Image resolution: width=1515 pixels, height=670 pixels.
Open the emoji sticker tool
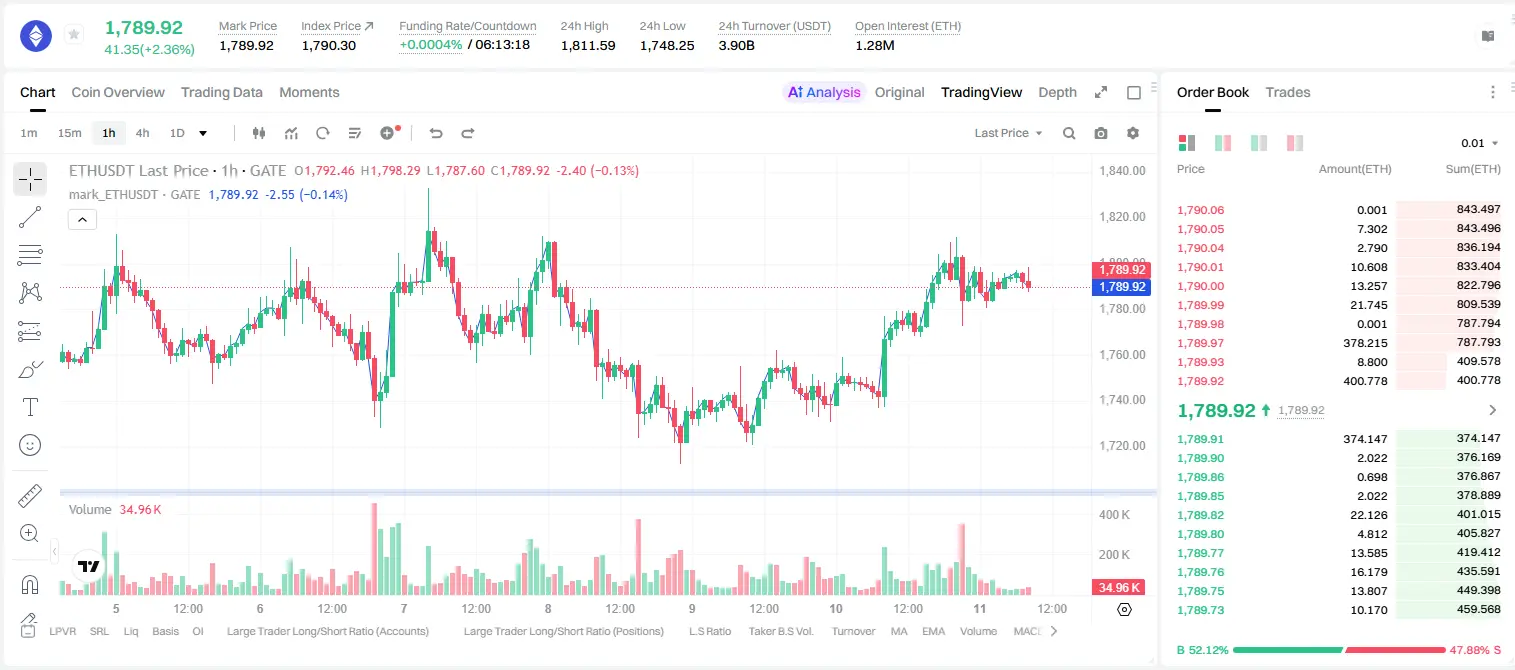click(x=30, y=445)
